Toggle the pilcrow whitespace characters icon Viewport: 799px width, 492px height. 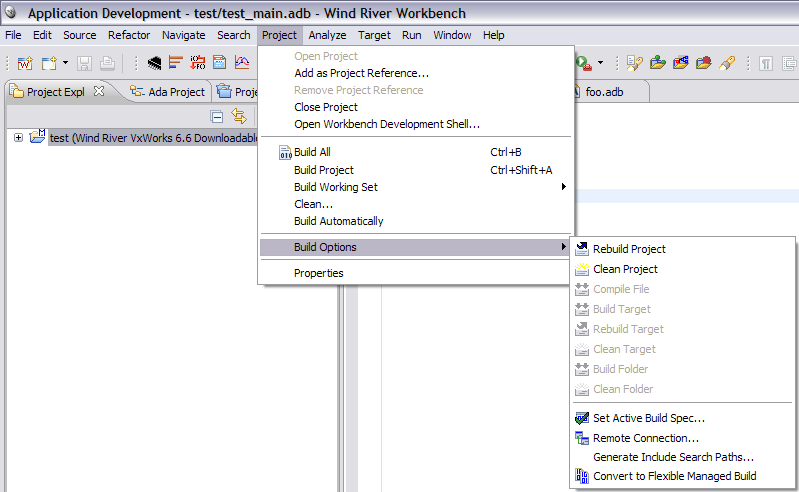tap(765, 64)
